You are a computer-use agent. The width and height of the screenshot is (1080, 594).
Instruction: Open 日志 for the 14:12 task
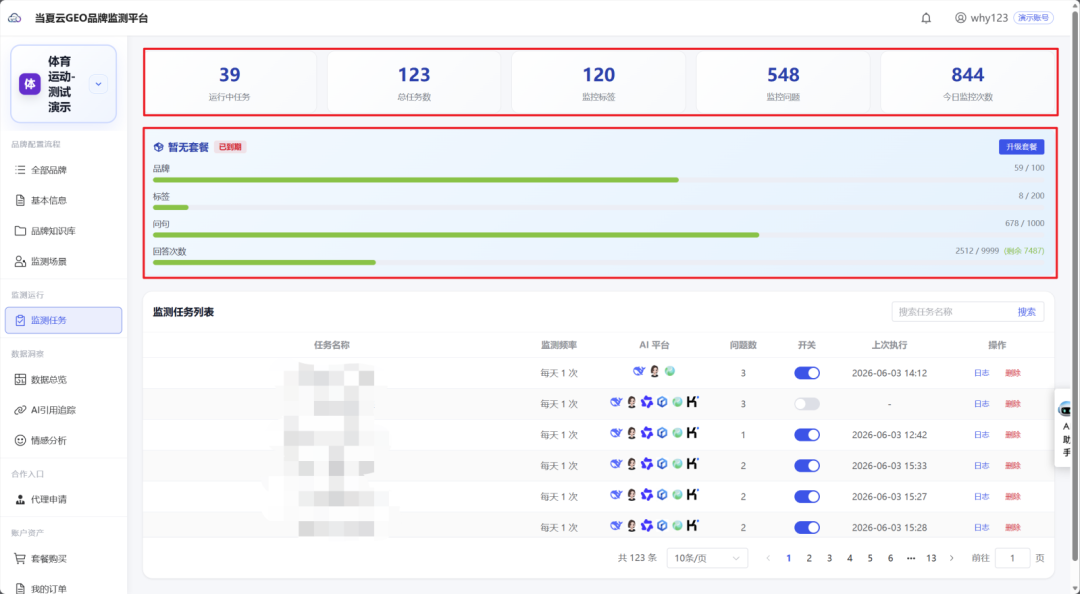coord(982,373)
